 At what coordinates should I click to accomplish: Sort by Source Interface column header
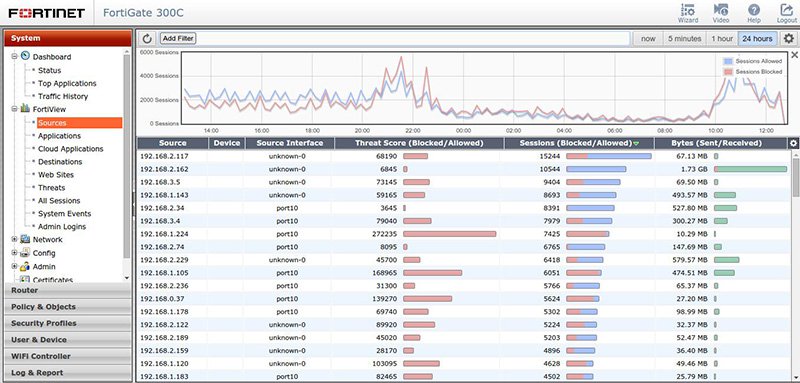coord(290,143)
